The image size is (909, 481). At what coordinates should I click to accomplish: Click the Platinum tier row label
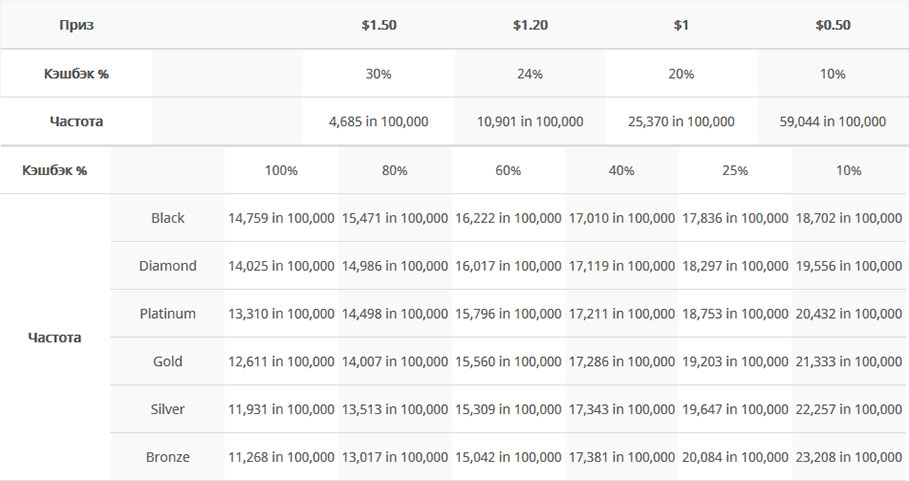168,314
